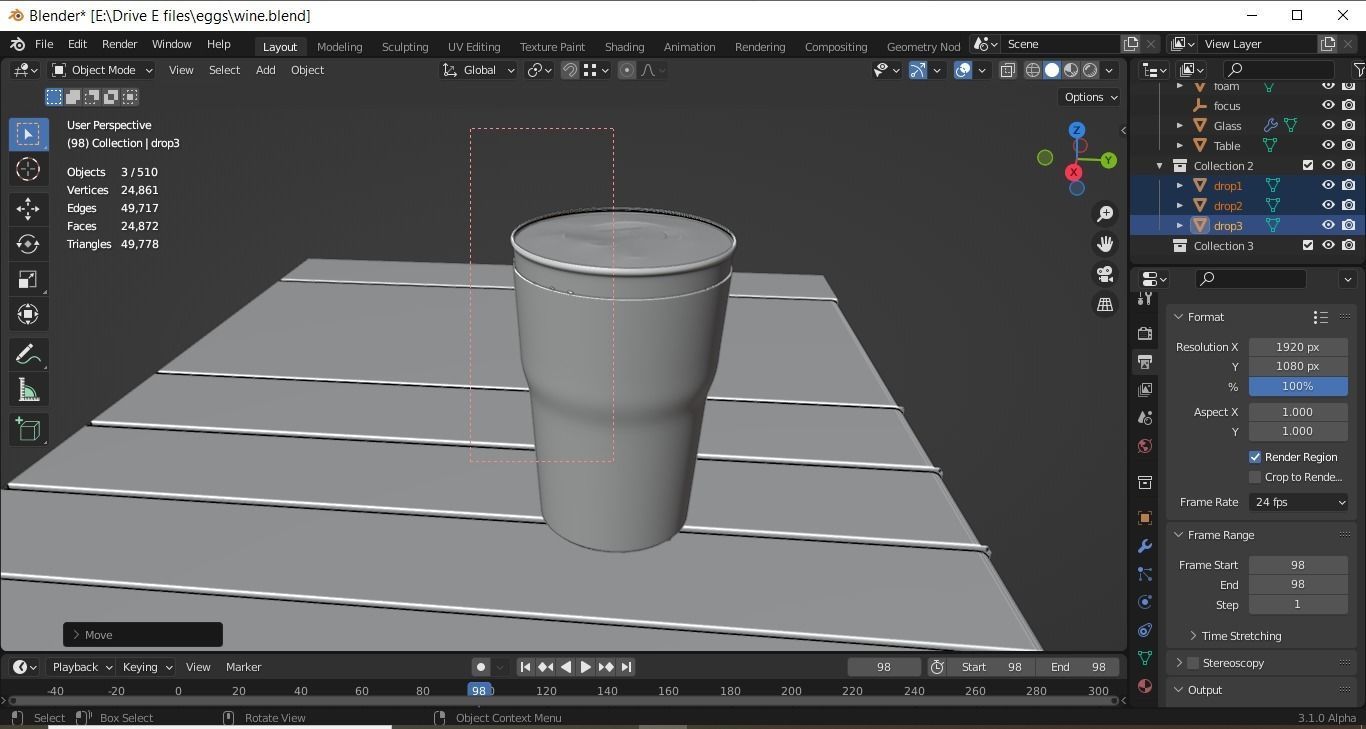1366x729 pixels.
Task: Open the File menu
Action: tap(44, 44)
